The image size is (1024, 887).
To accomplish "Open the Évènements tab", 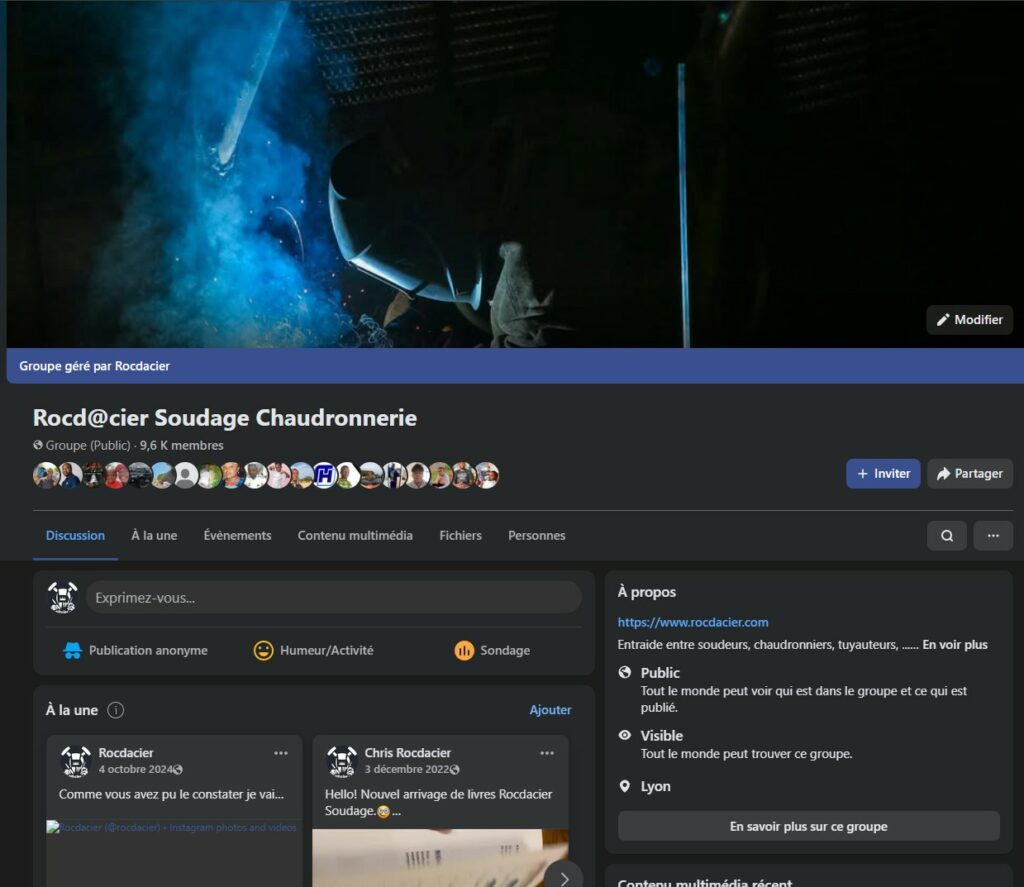I will pyautogui.click(x=237, y=536).
